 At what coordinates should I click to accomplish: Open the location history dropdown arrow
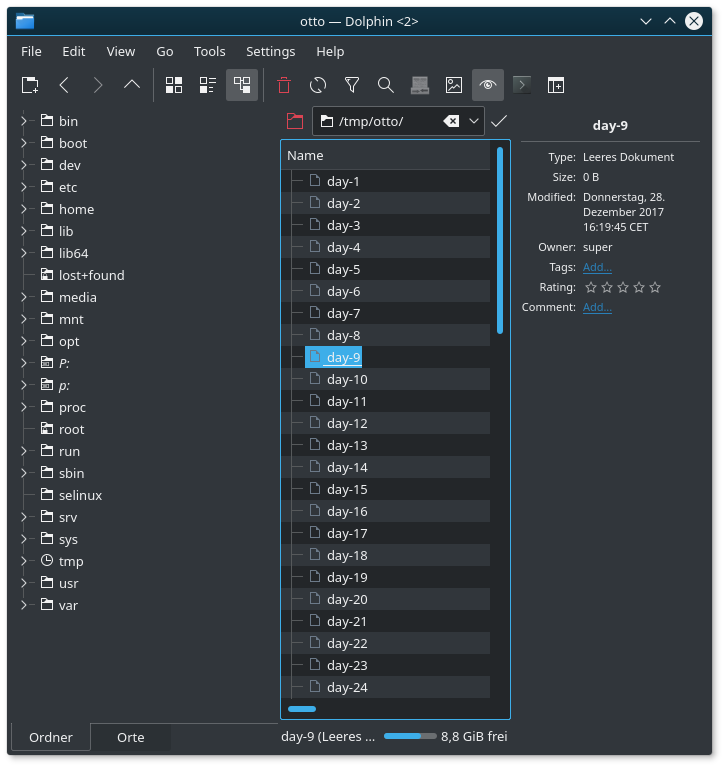tap(474, 121)
